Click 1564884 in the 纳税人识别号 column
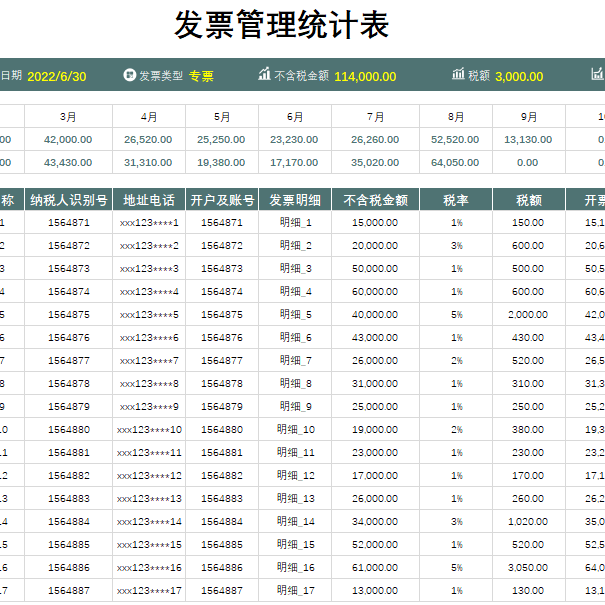The height and width of the screenshot is (605, 605). point(68,522)
